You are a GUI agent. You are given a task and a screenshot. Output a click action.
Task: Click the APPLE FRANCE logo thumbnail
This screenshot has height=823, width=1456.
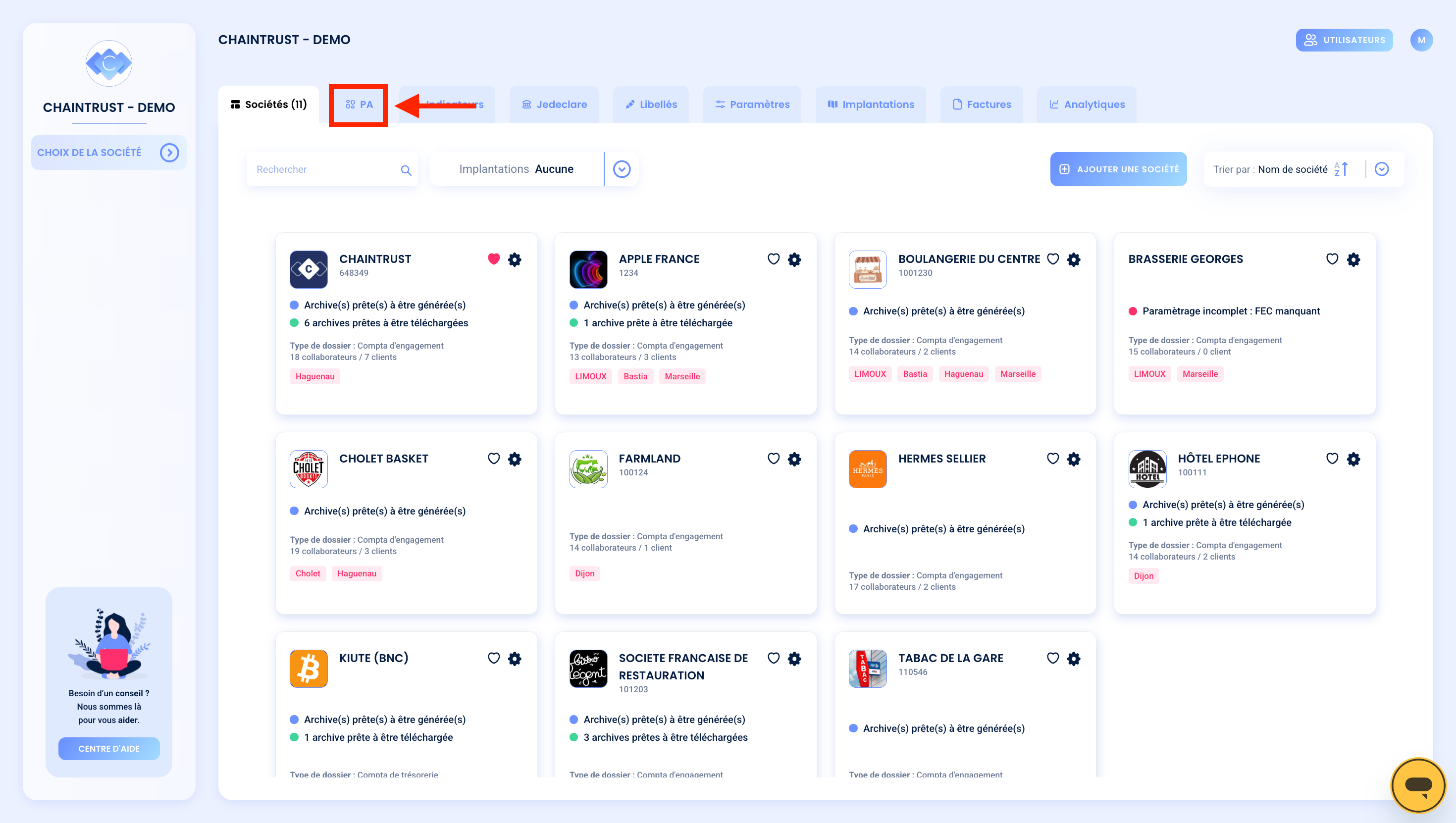(x=588, y=269)
